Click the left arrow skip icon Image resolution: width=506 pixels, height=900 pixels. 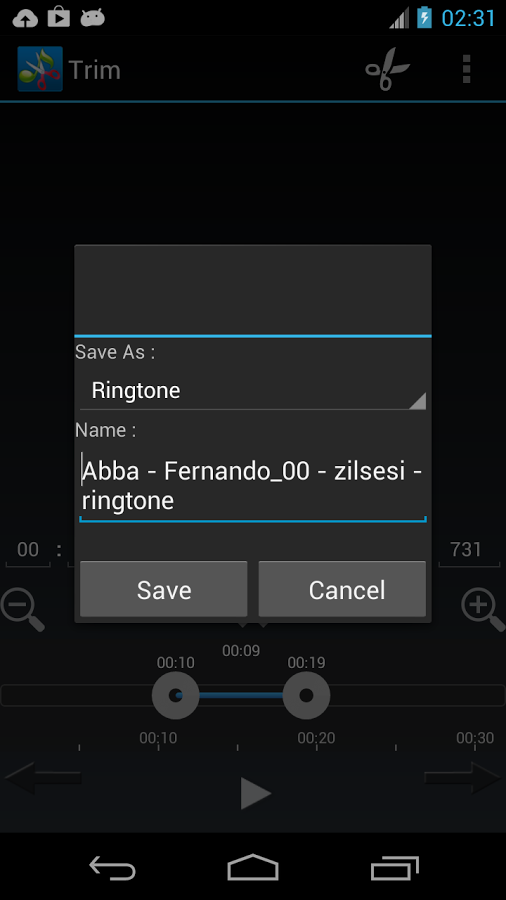coord(43,778)
